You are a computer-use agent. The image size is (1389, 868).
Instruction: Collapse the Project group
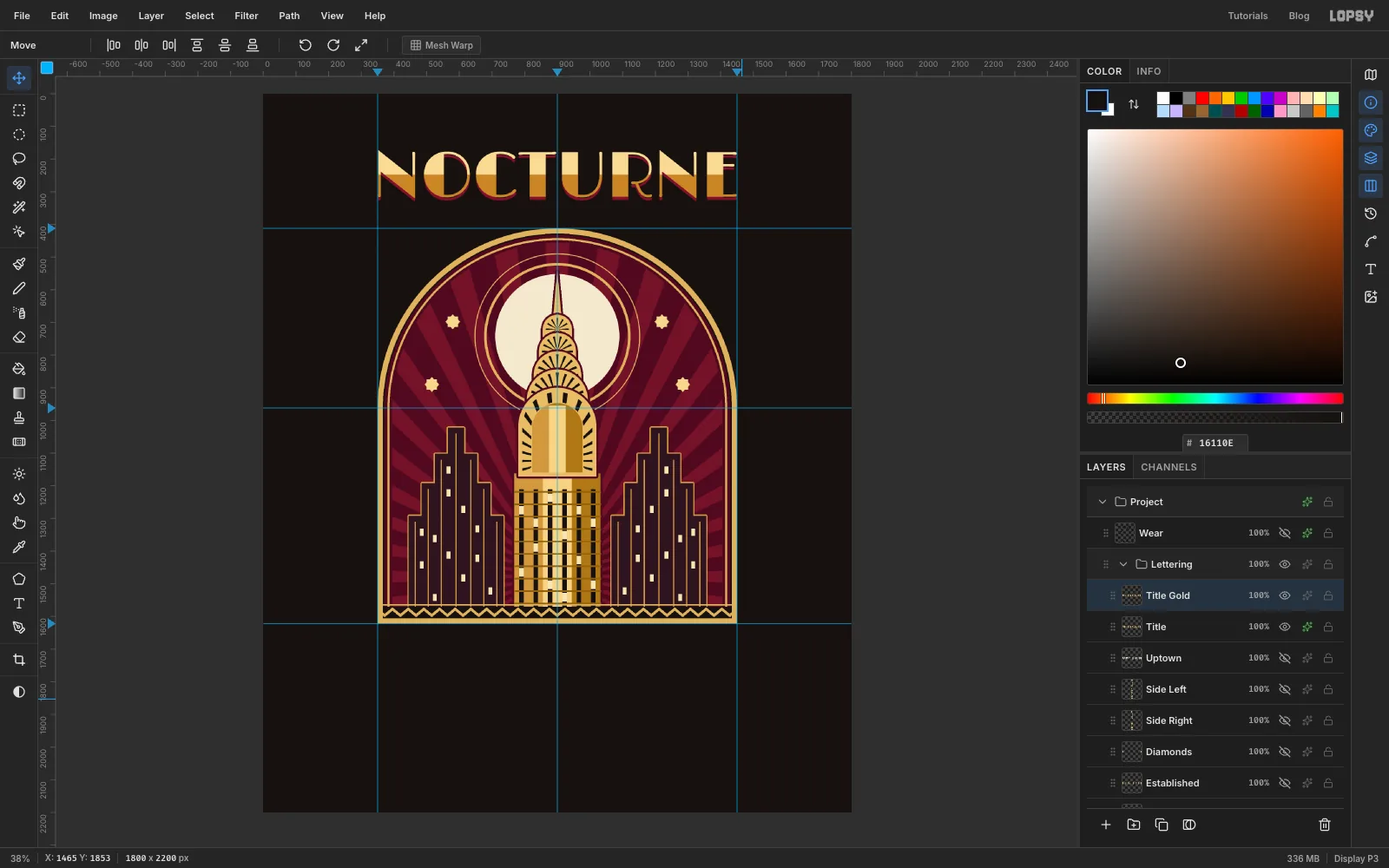(1103, 502)
